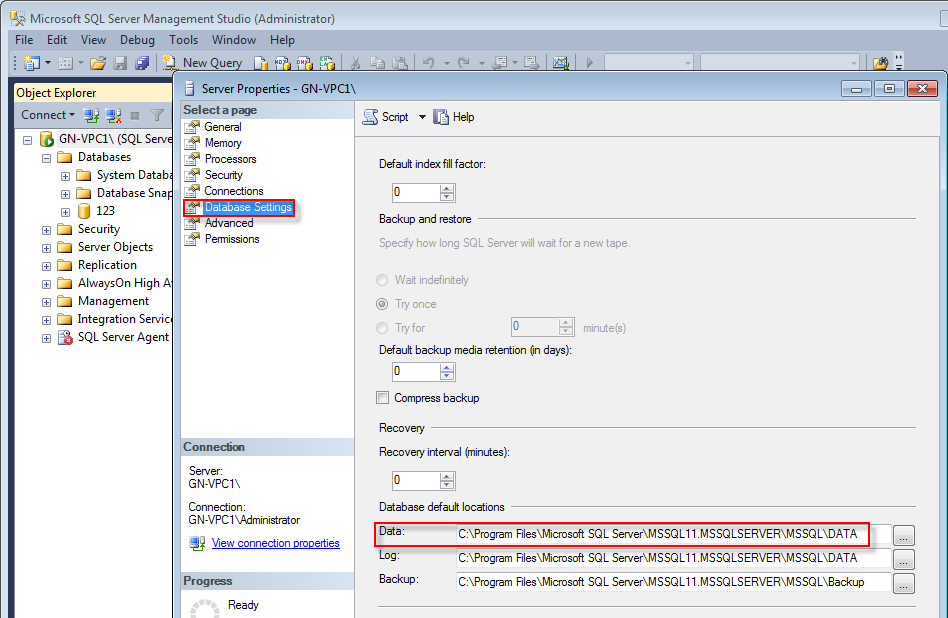
Task: Click the Stop icon in Object Explorer
Action: (x=135, y=115)
